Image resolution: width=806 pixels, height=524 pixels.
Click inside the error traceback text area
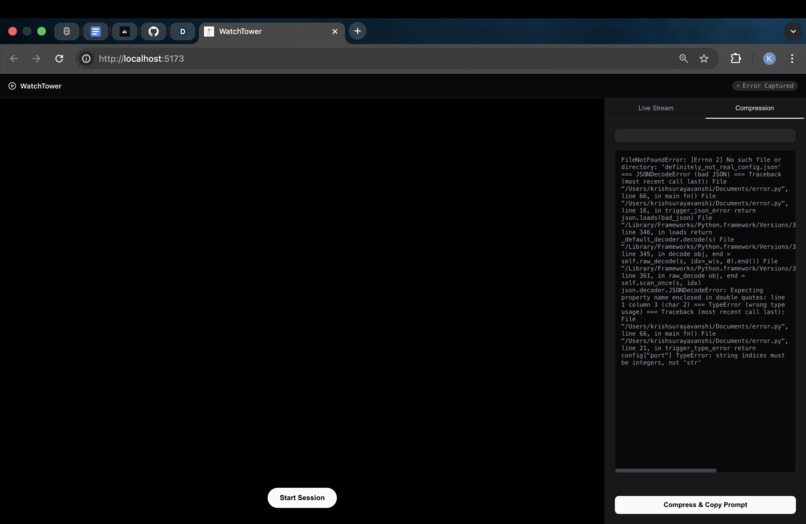pyautogui.click(x=705, y=311)
